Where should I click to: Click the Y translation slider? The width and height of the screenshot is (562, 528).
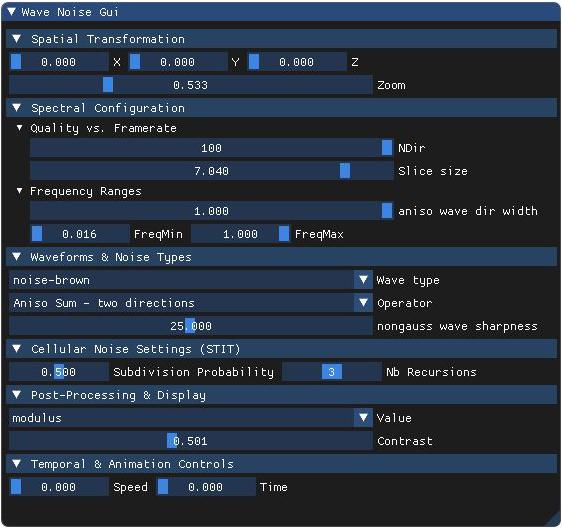click(178, 62)
